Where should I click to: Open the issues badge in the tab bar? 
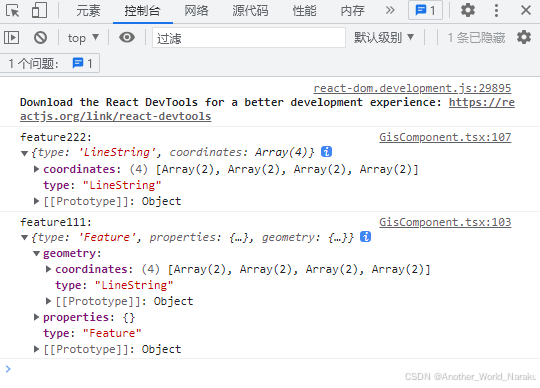click(x=425, y=10)
